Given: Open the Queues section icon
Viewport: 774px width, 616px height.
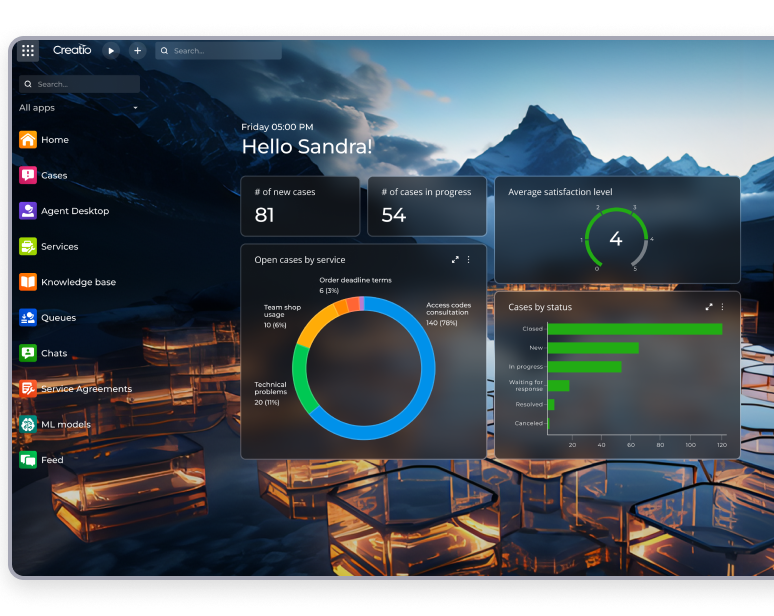Looking at the screenshot, I should pos(28,318).
